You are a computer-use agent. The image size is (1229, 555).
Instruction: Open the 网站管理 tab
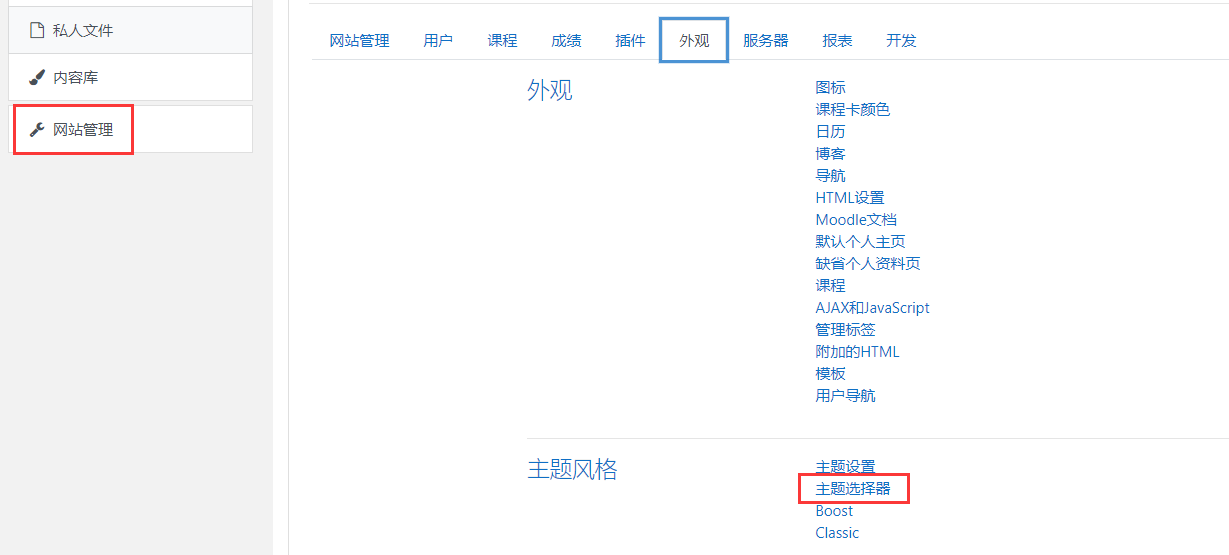click(359, 41)
